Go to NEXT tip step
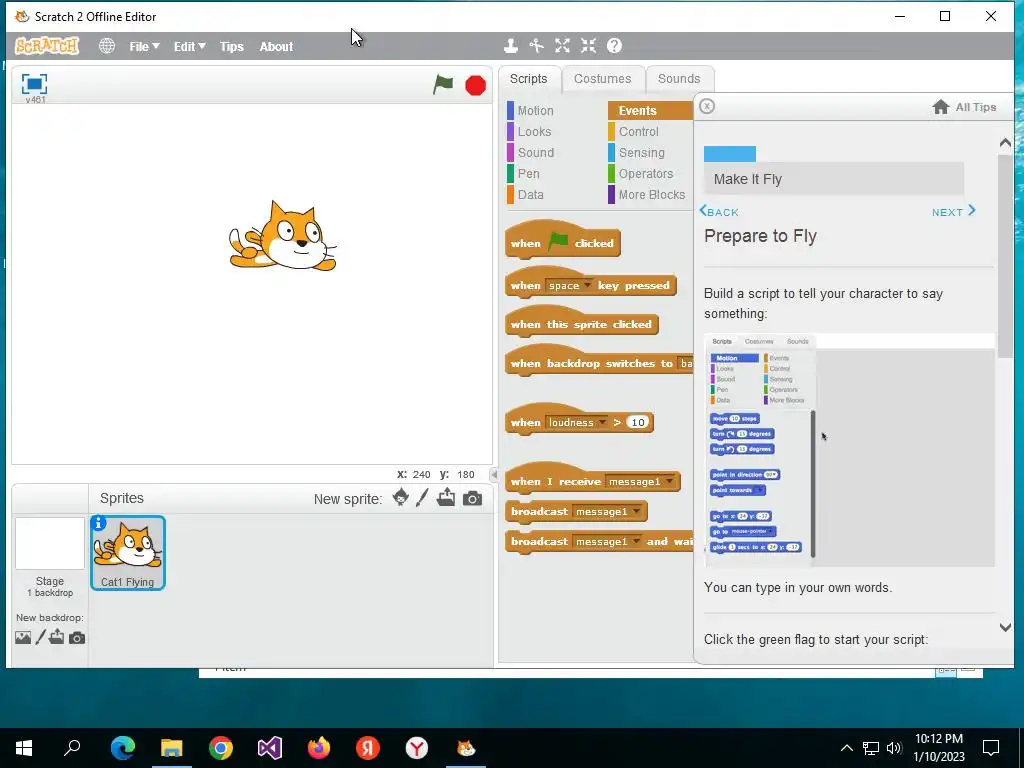 click(953, 212)
